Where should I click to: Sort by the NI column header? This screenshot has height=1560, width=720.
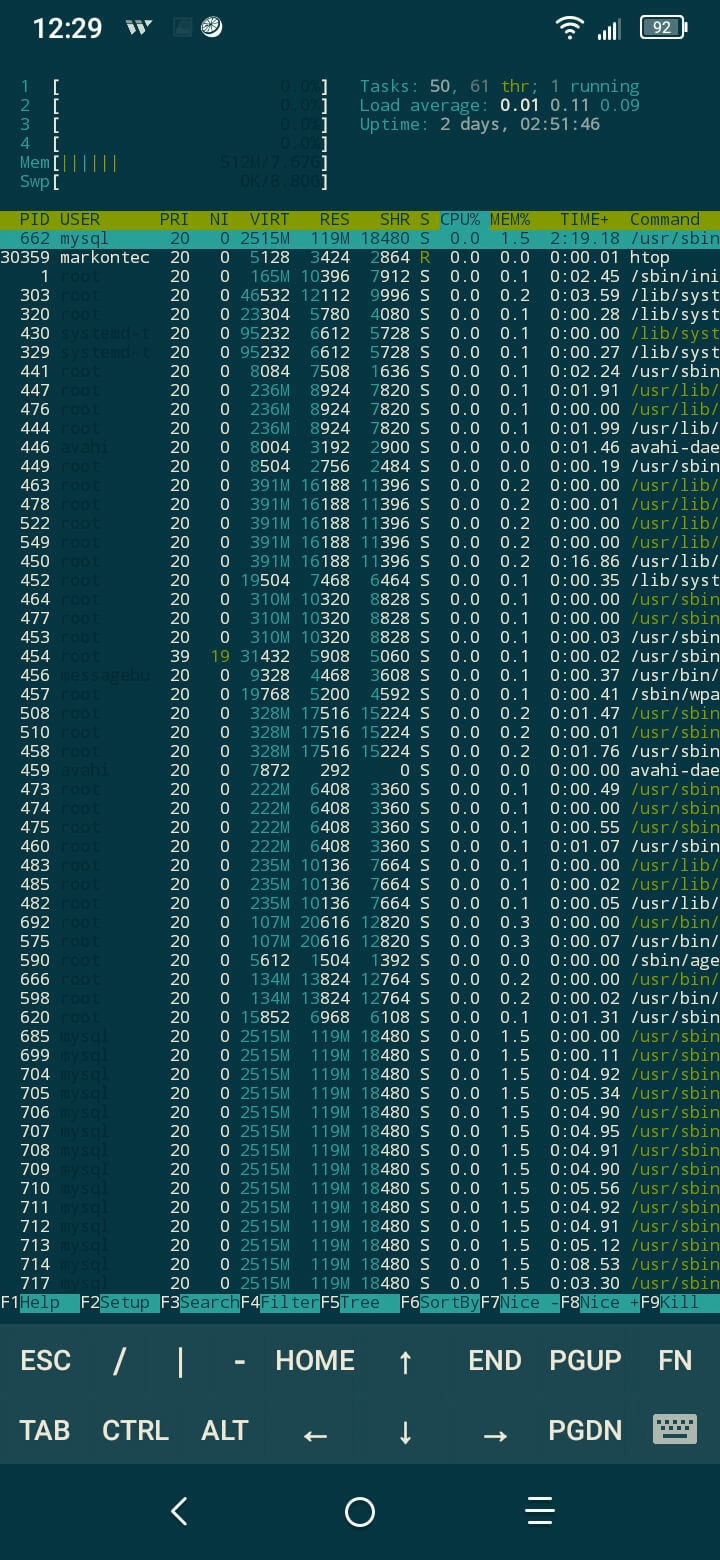(219, 220)
